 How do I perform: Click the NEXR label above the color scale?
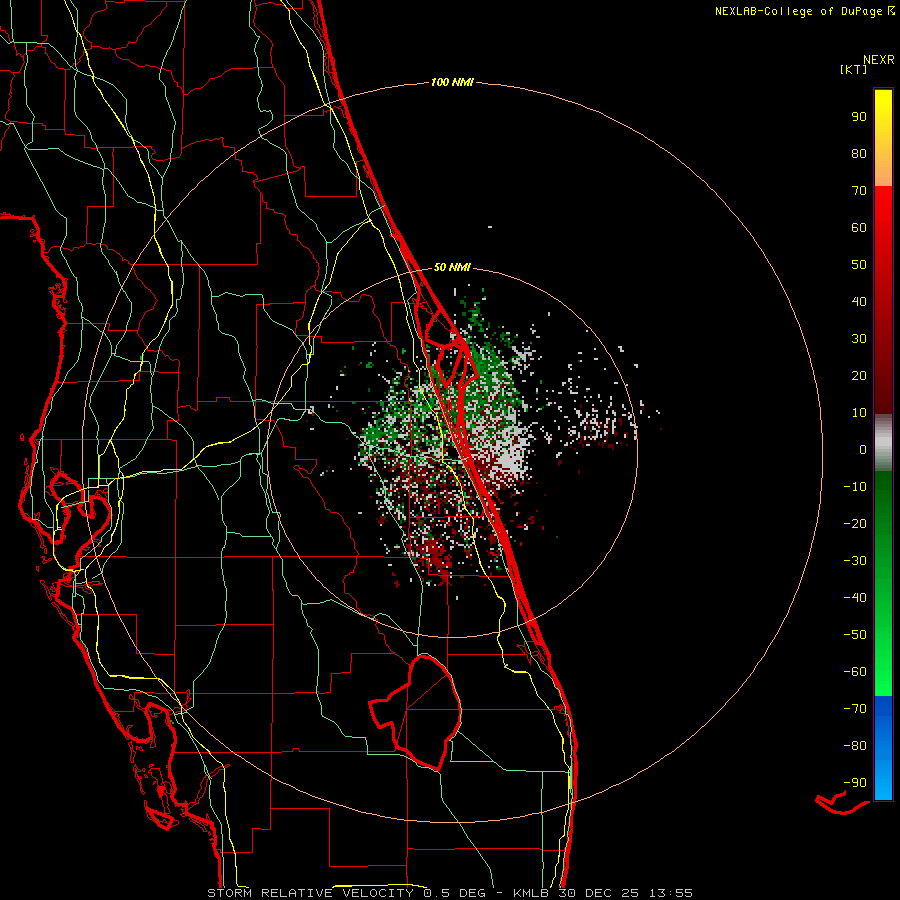tap(879, 60)
